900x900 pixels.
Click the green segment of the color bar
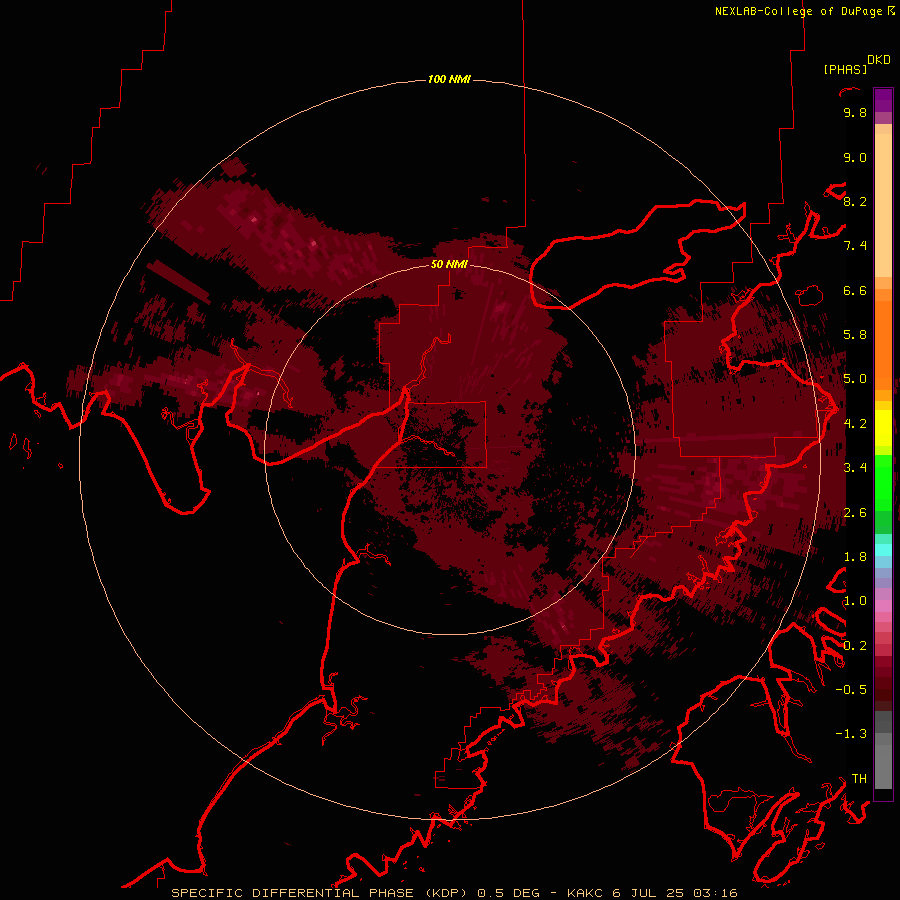(883, 483)
